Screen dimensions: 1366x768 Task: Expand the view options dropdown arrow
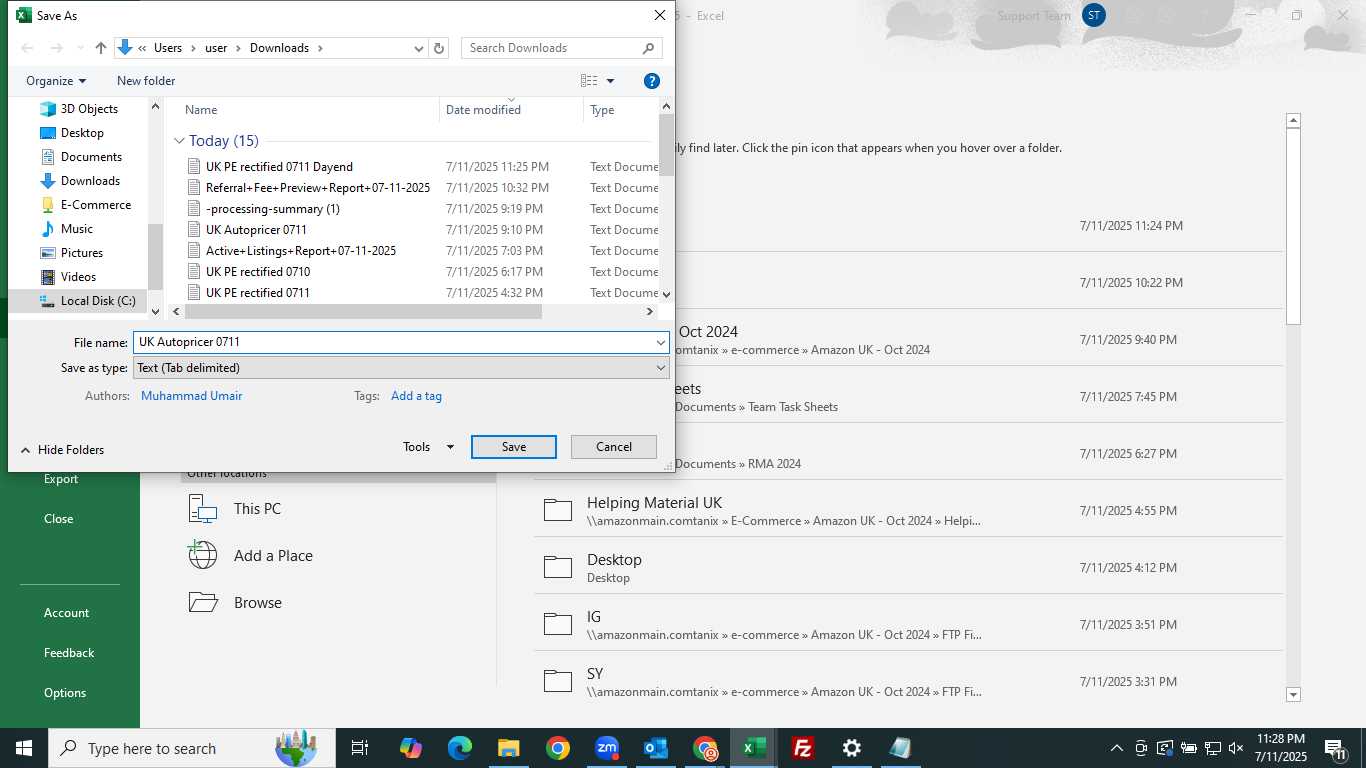click(611, 81)
